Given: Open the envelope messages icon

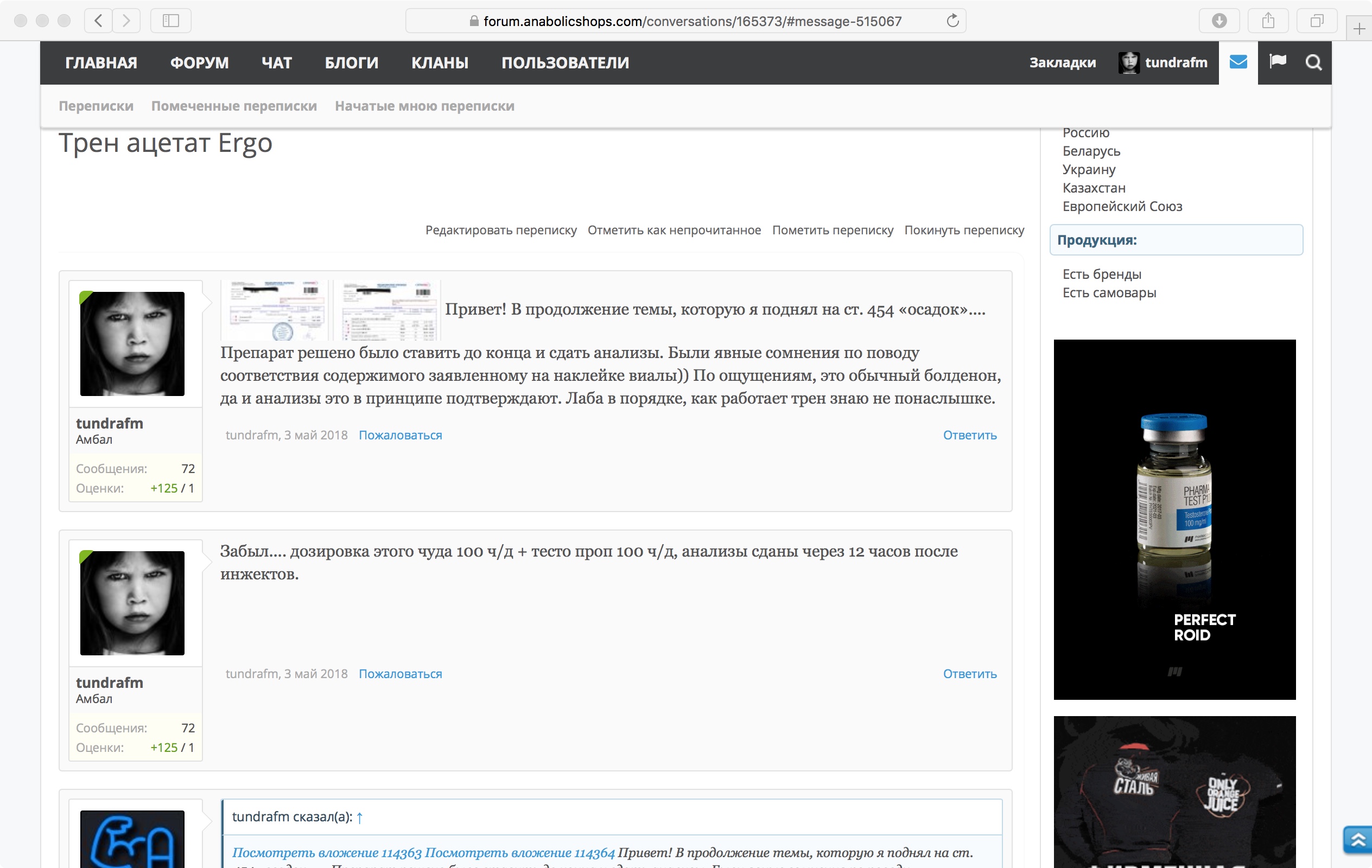Looking at the screenshot, I should coord(1237,62).
